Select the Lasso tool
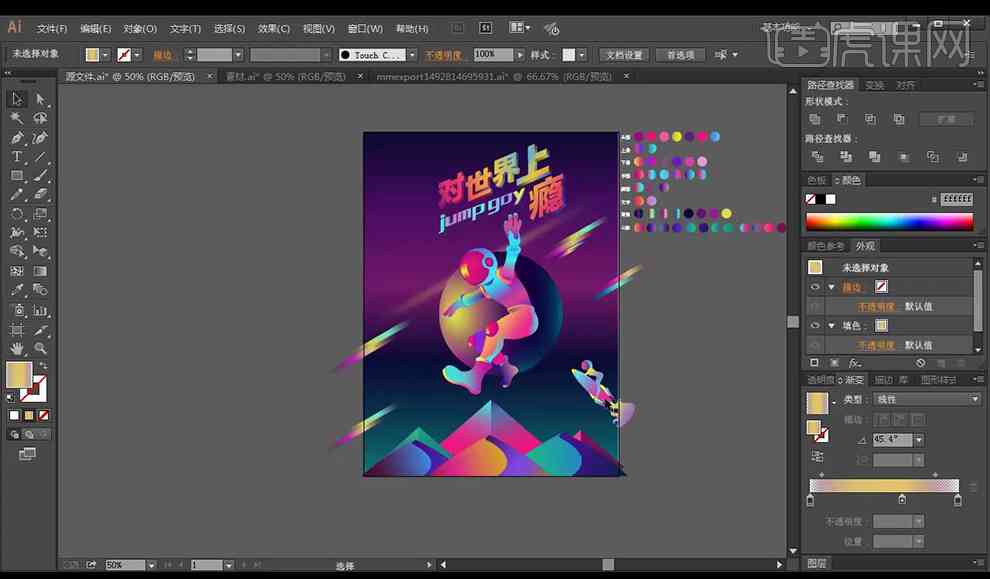 [40, 118]
